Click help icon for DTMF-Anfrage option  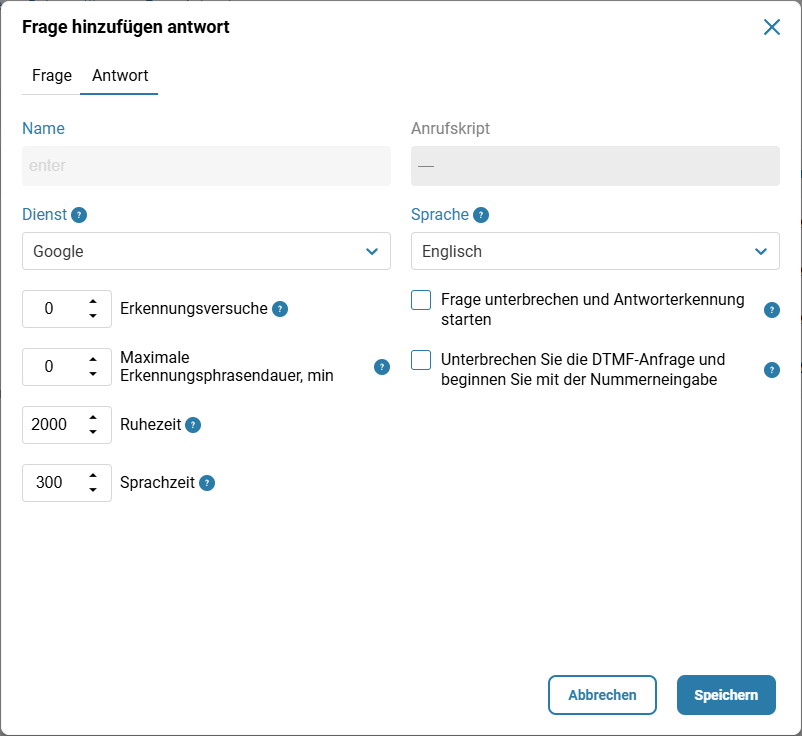coord(772,370)
